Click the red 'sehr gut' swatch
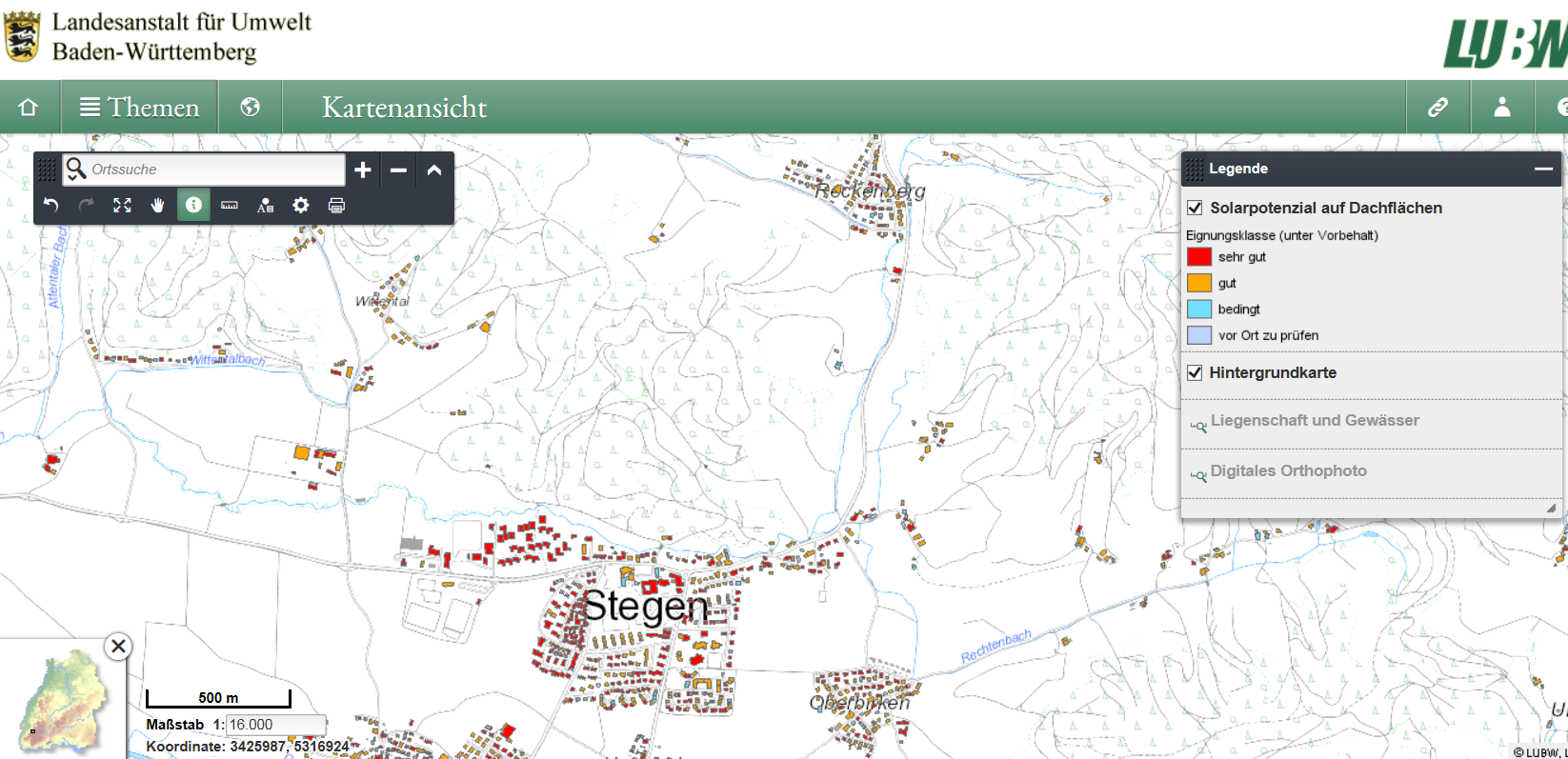This screenshot has height=759, width=1568. (x=1199, y=257)
